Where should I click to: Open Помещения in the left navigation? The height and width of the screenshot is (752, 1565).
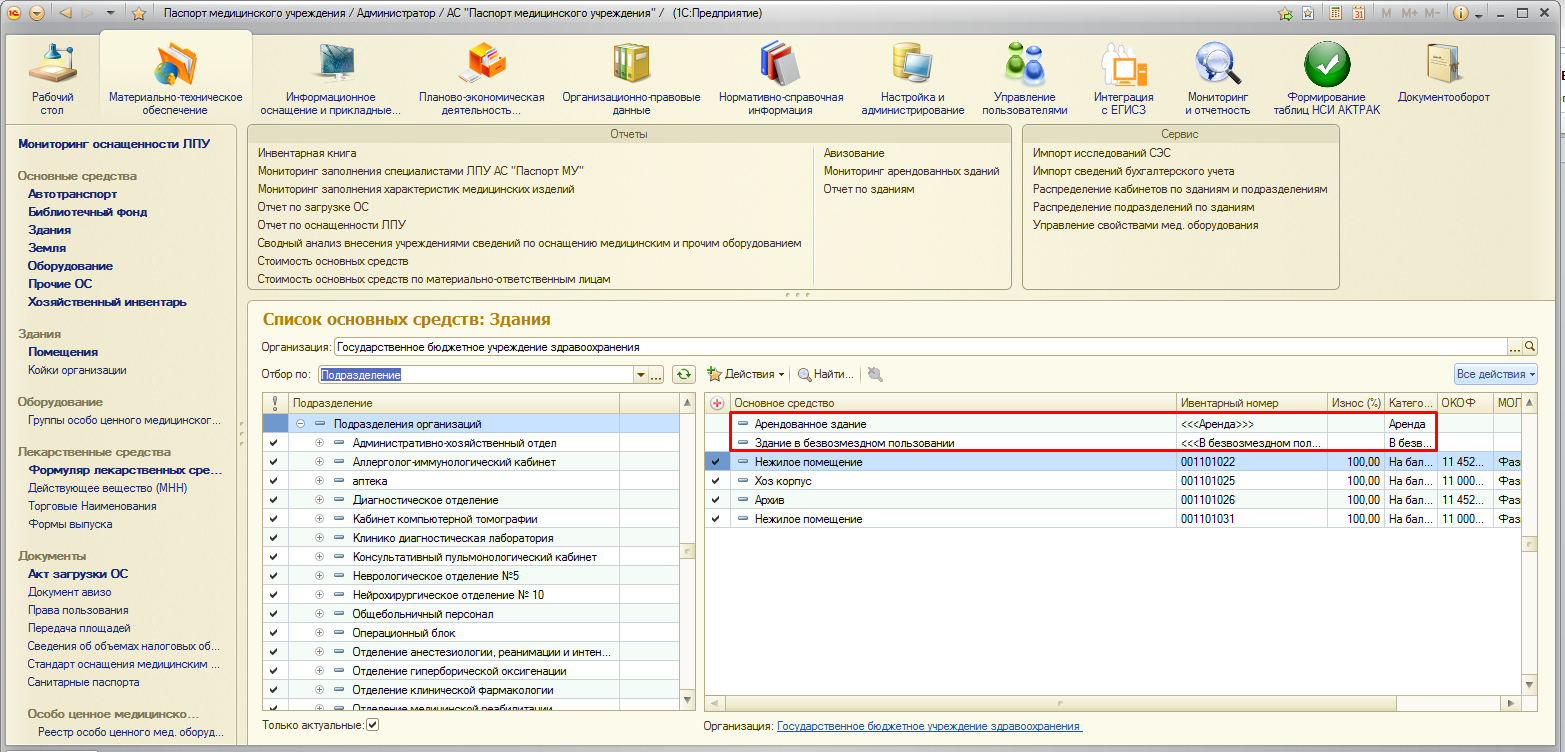click(x=62, y=352)
